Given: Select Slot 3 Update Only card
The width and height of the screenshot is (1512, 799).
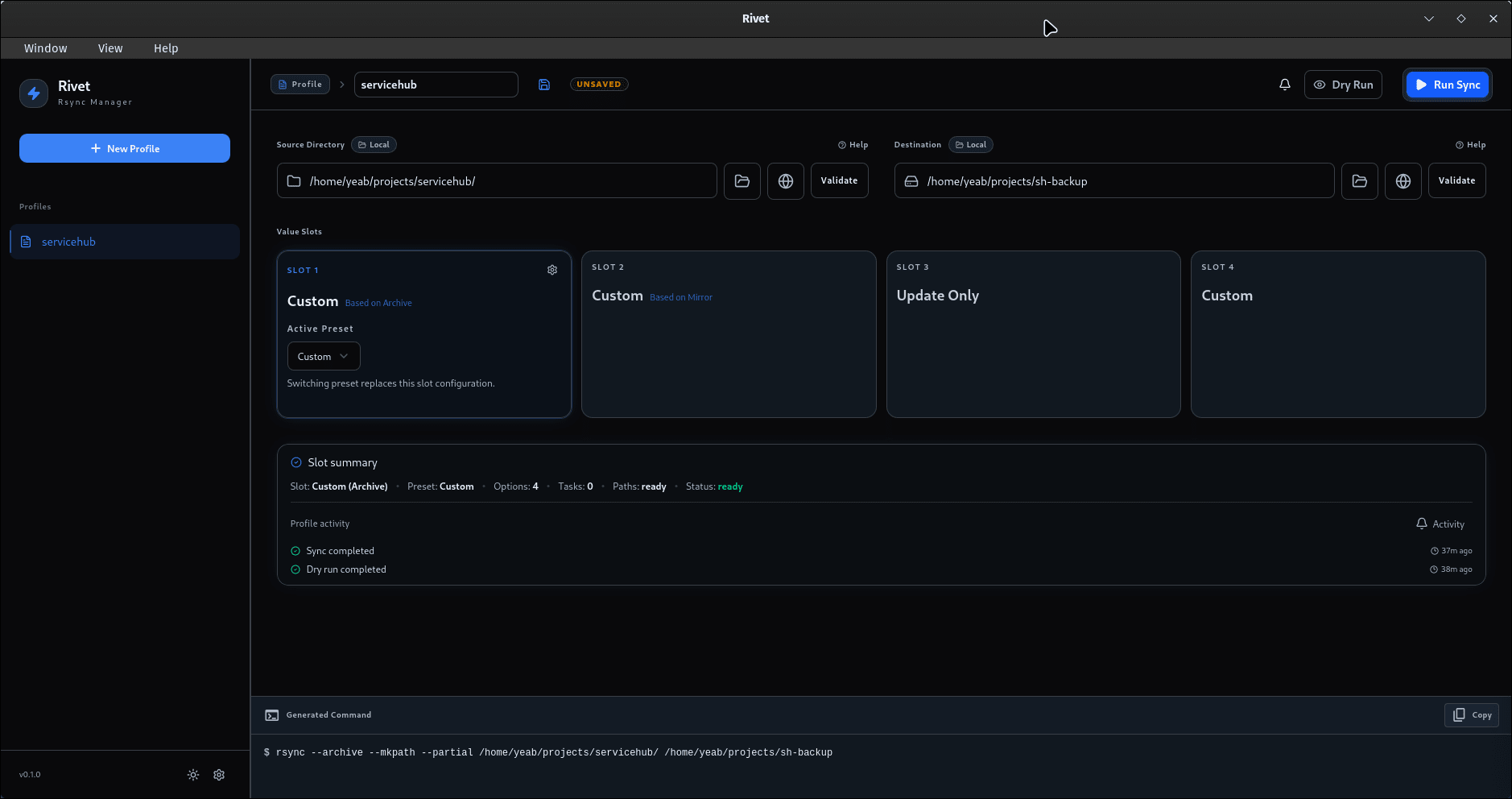Looking at the screenshot, I should [x=1034, y=334].
